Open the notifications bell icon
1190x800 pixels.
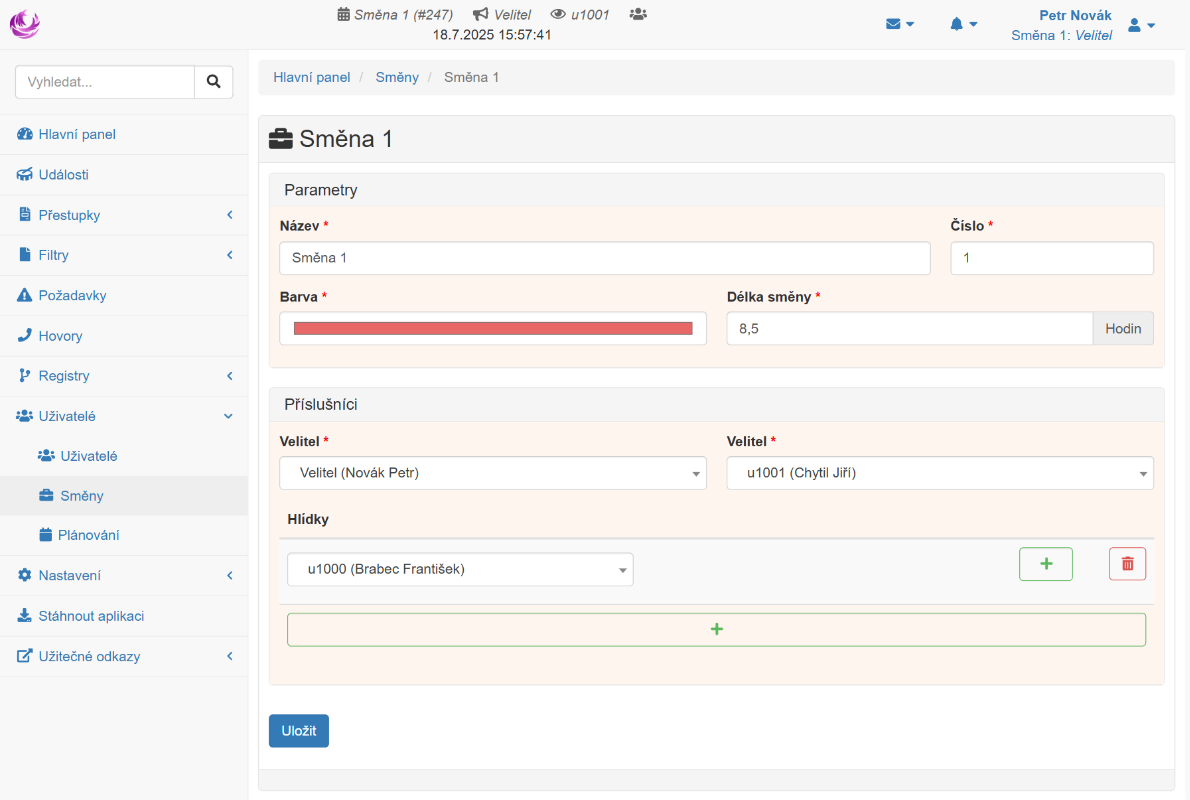[963, 25]
